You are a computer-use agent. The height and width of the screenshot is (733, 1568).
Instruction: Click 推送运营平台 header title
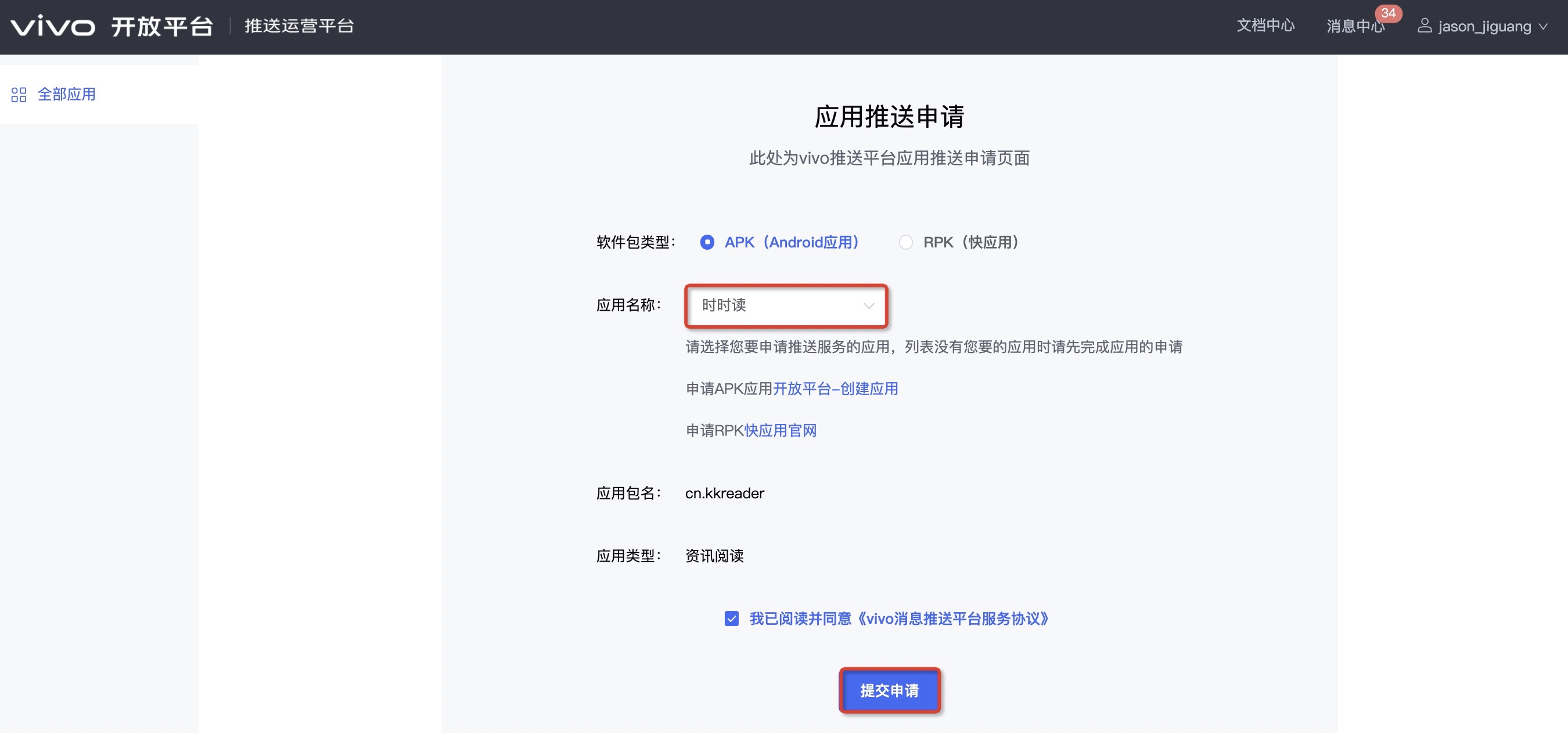[299, 26]
